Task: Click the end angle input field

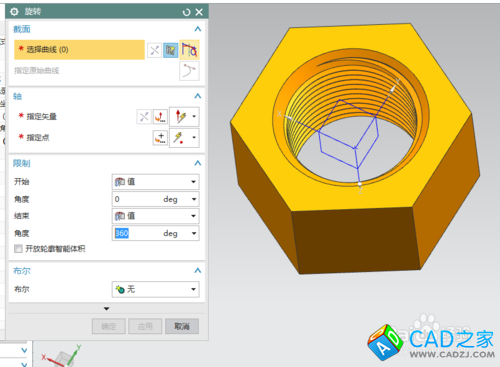Action: 156,233
